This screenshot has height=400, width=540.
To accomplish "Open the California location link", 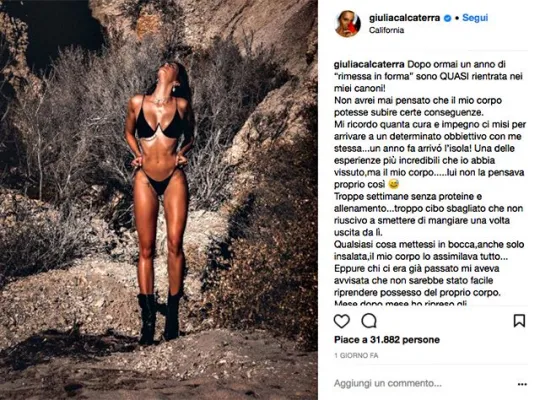I will pos(386,30).
